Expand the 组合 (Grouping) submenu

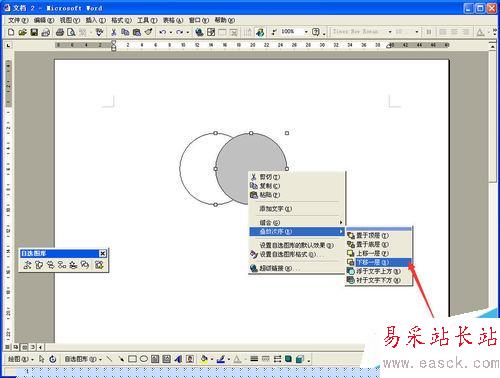[297, 222]
